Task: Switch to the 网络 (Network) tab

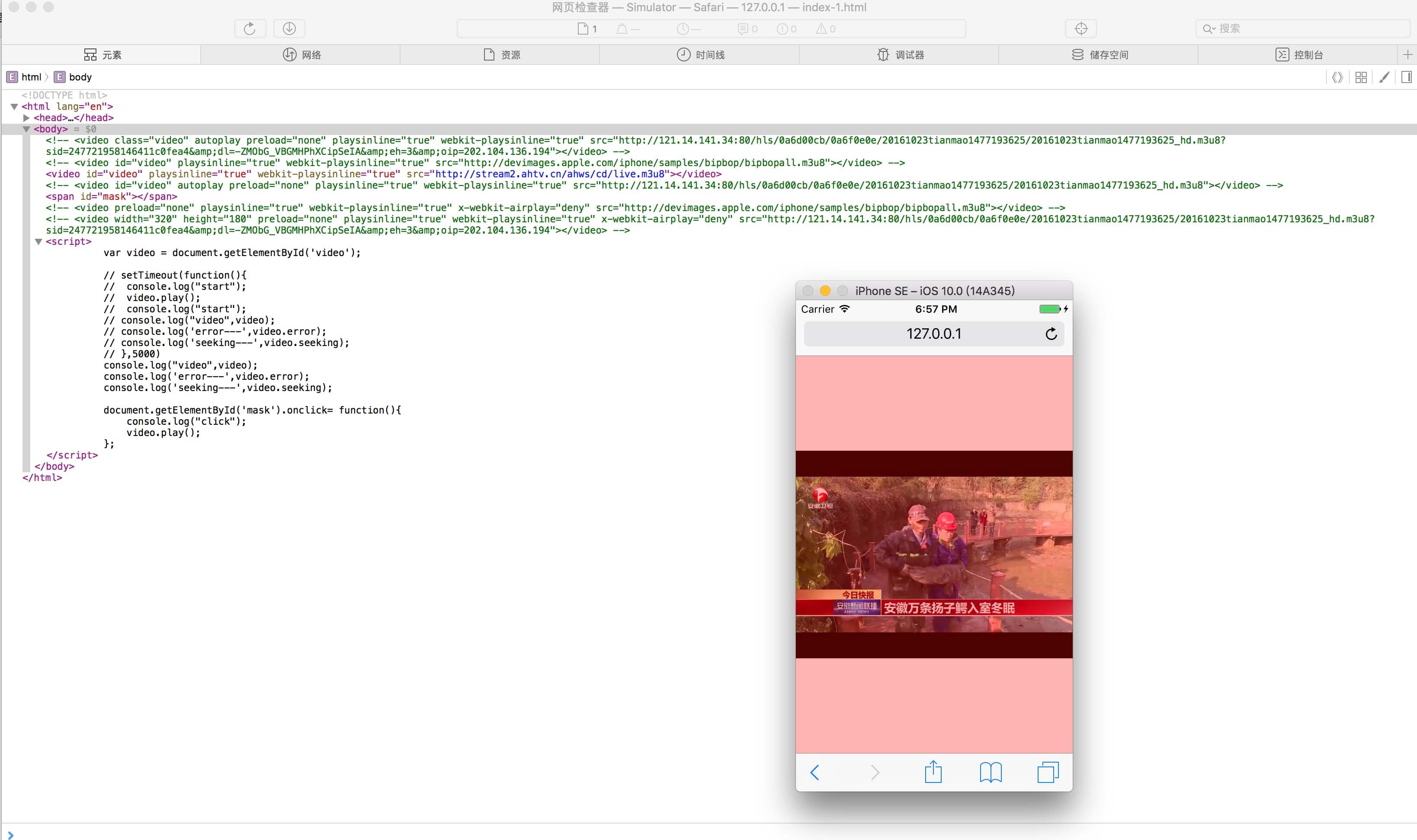Action: click(x=301, y=55)
